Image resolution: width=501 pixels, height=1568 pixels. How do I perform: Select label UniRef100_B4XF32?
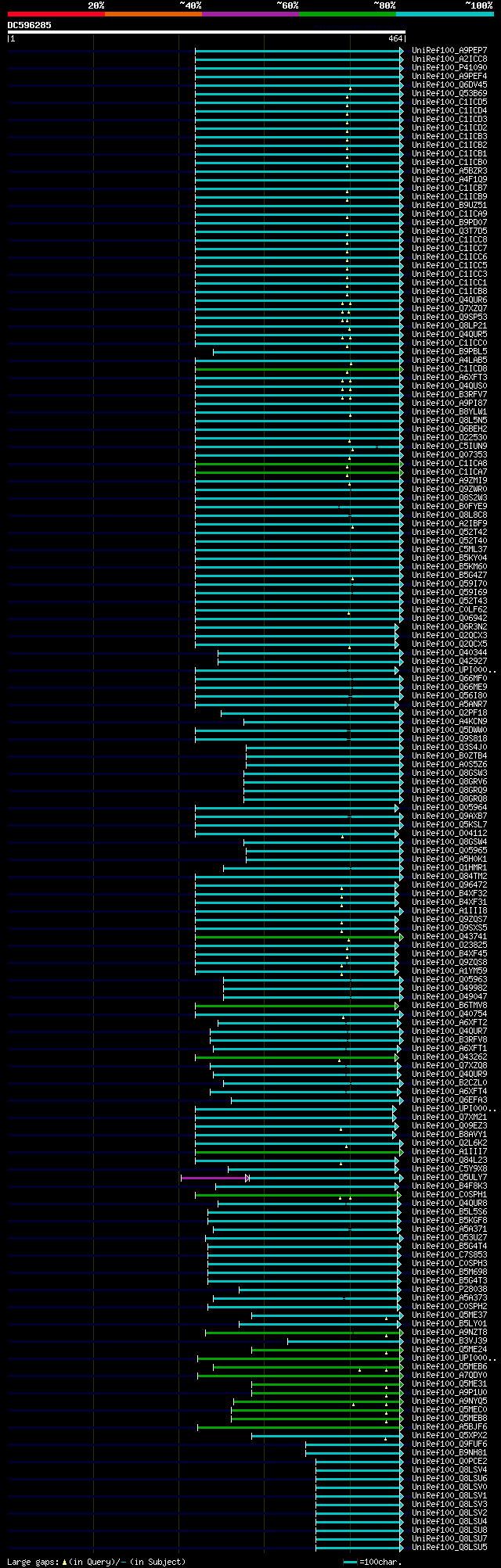[449, 894]
